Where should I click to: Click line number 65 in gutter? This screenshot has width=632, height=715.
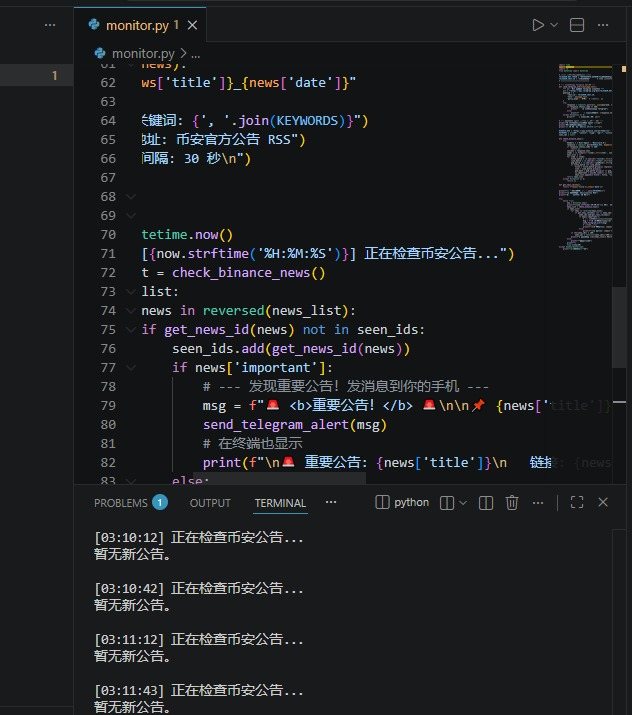point(108,140)
